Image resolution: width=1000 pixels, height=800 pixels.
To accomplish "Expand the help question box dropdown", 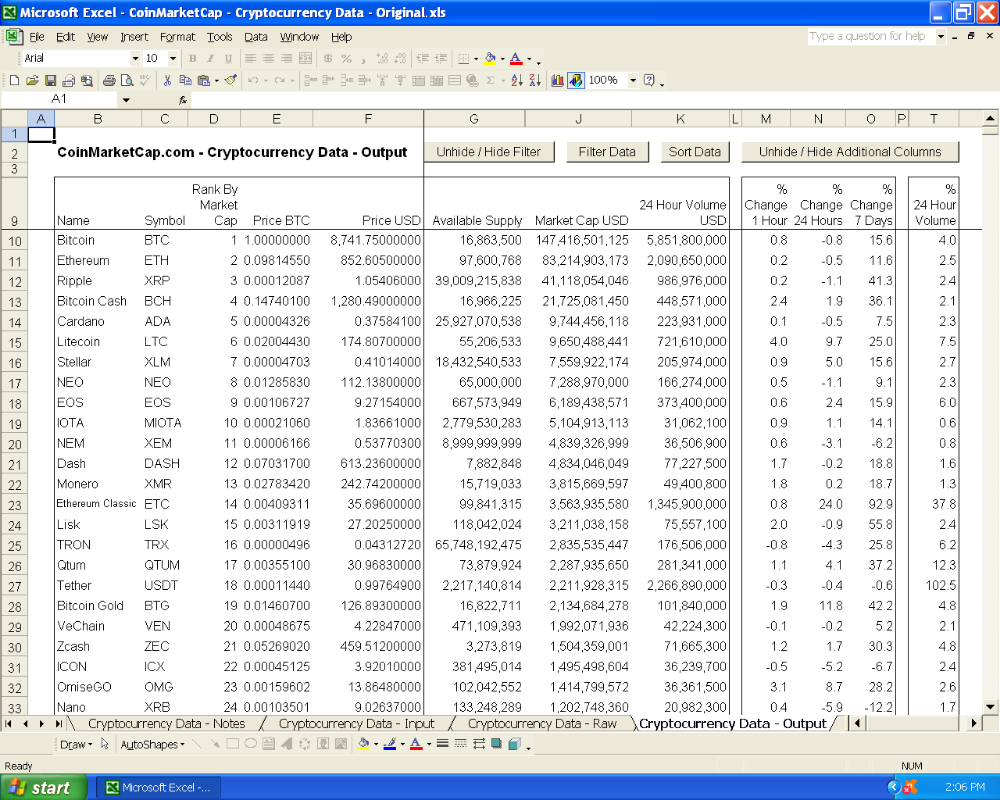I will click(x=941, y=36).
